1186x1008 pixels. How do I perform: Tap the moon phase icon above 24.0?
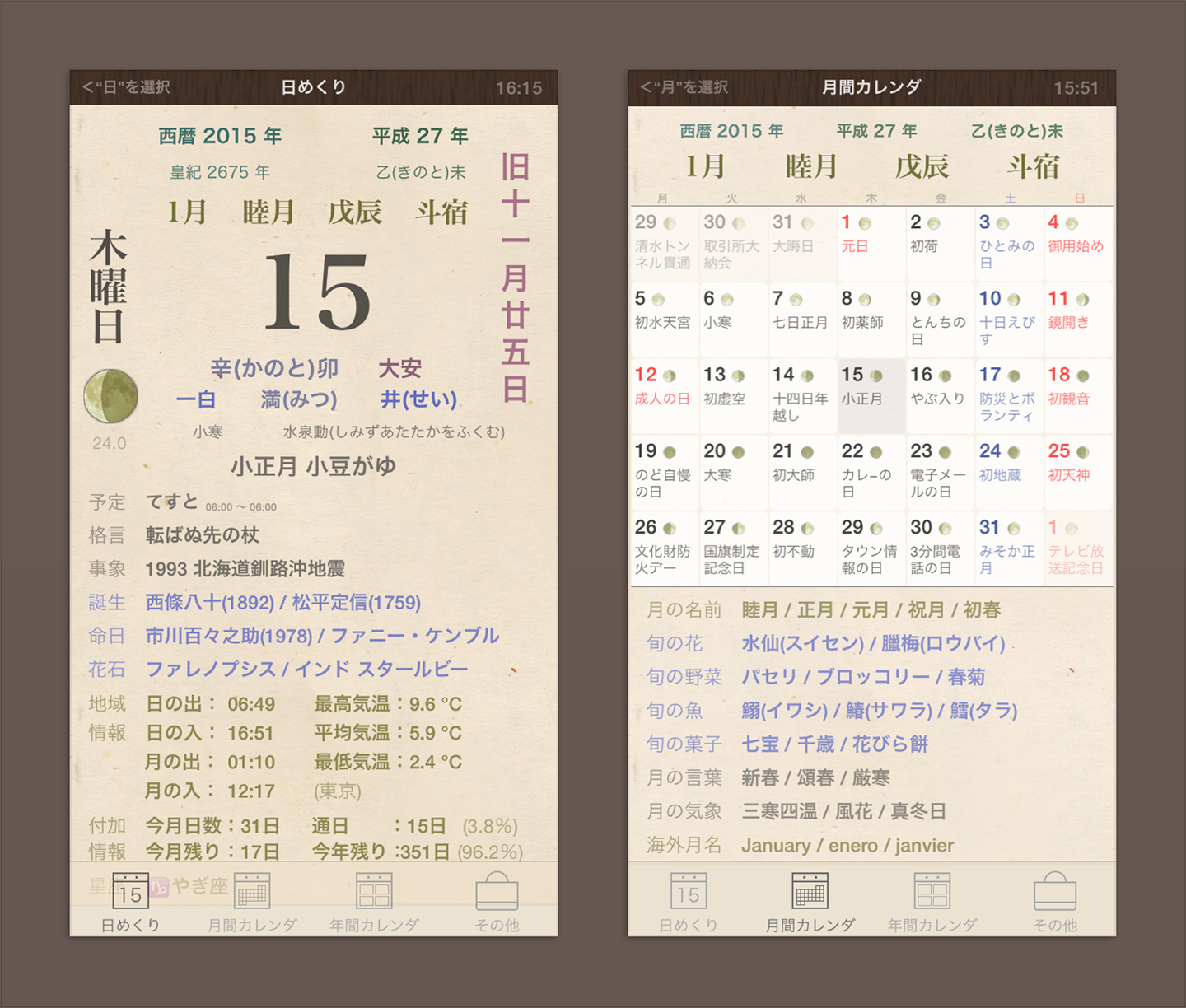[x=110, y=396]
